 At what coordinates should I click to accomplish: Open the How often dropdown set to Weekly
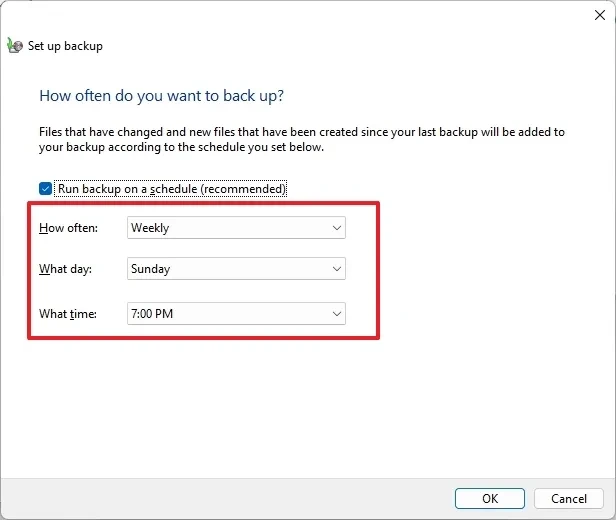pyautogui.click(x=236, y=228)
